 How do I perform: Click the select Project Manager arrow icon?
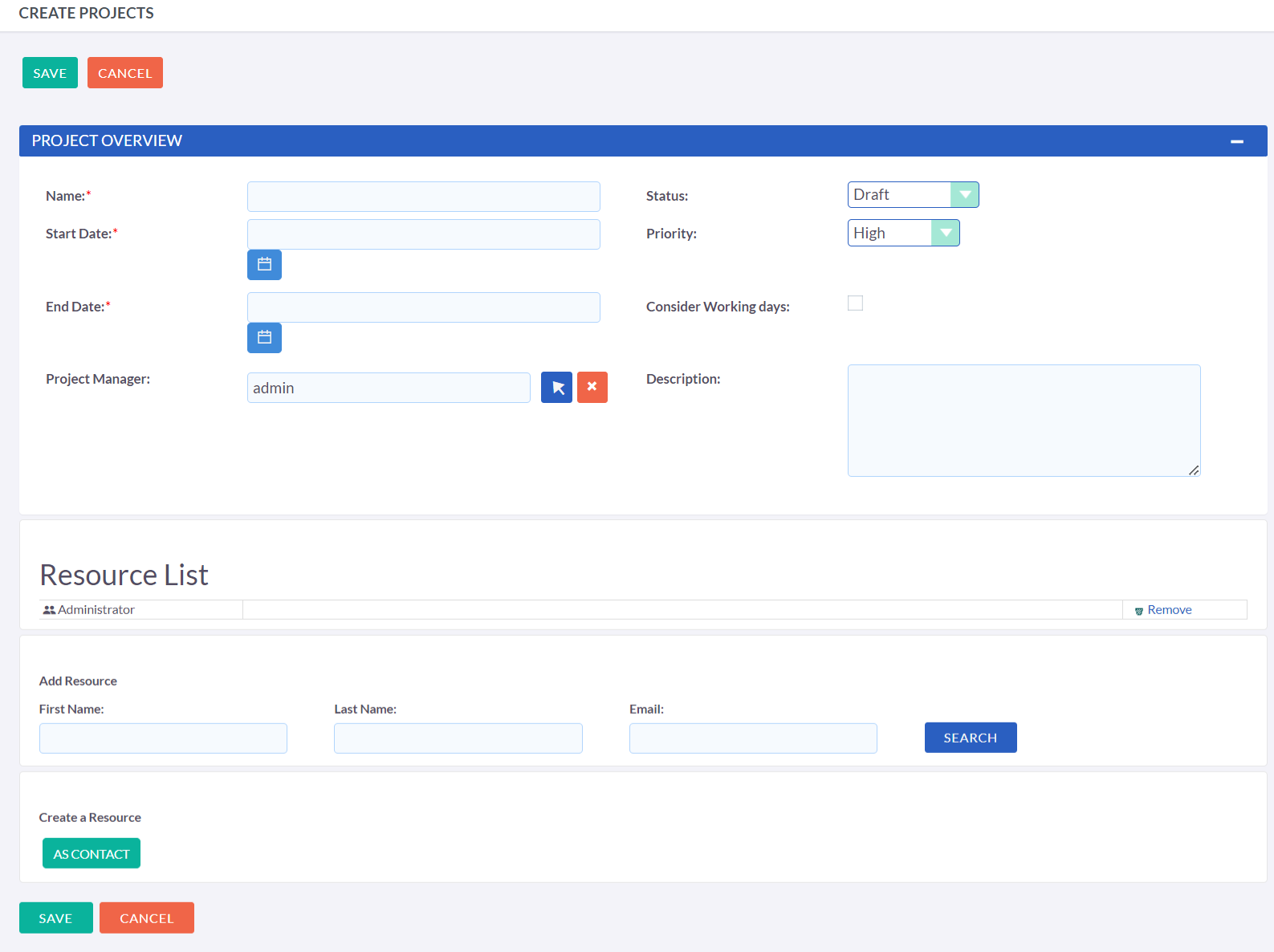pos(556,388)
